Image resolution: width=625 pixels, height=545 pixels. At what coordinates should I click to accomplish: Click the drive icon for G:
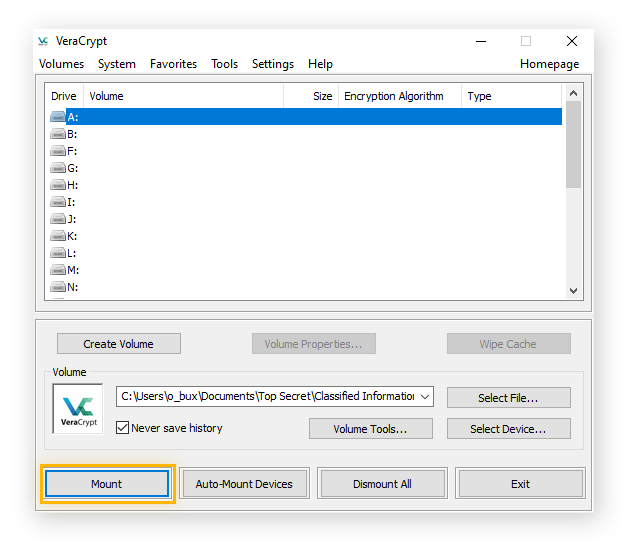pyautogui.click(x=58, y=168)
